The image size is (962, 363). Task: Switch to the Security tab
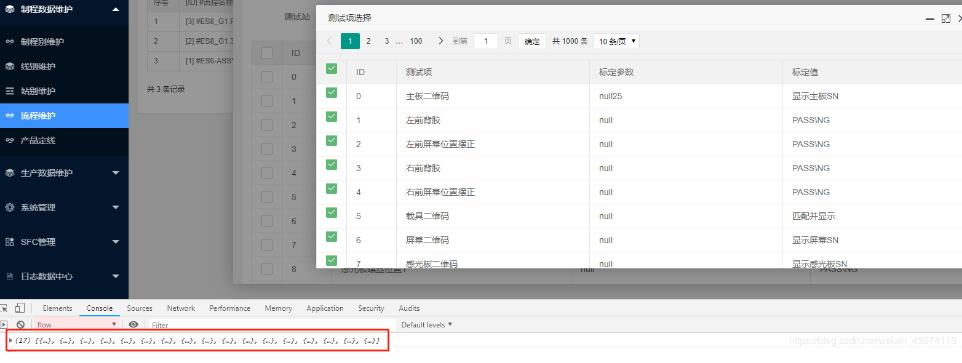pyautogui.click(x=371, y=308)
